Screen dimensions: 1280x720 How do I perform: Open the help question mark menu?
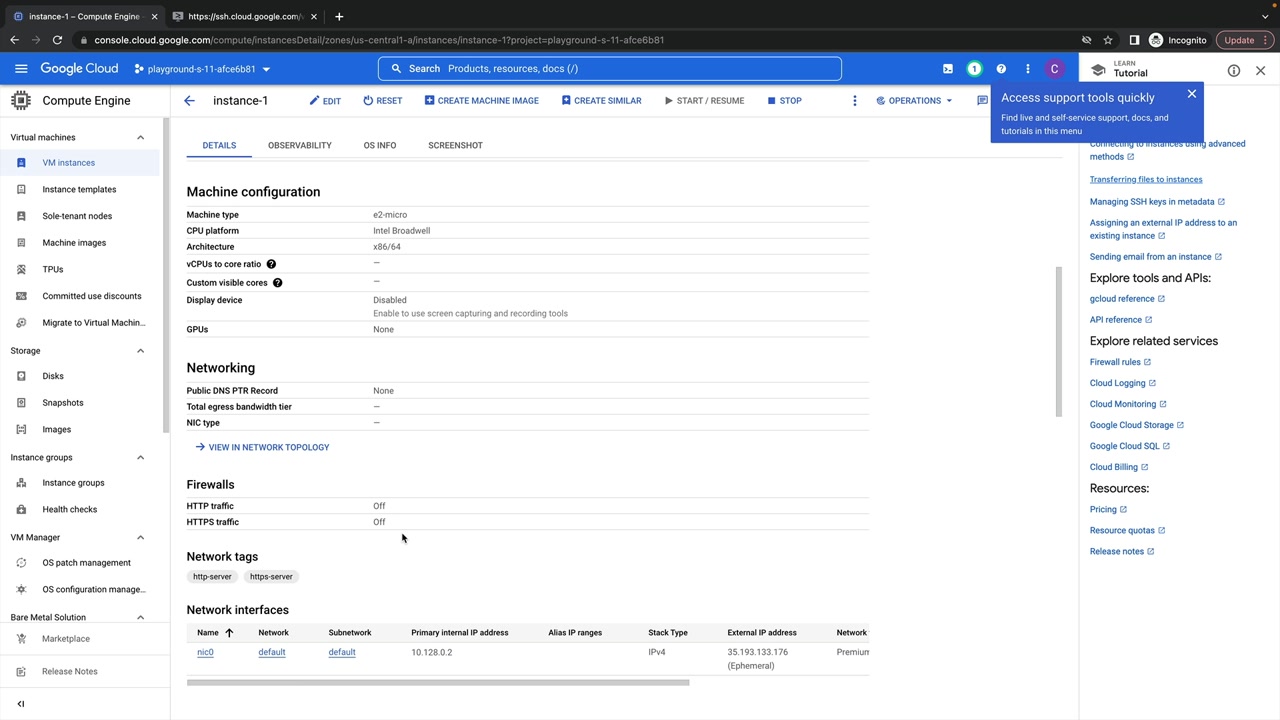pos(1001,69)
